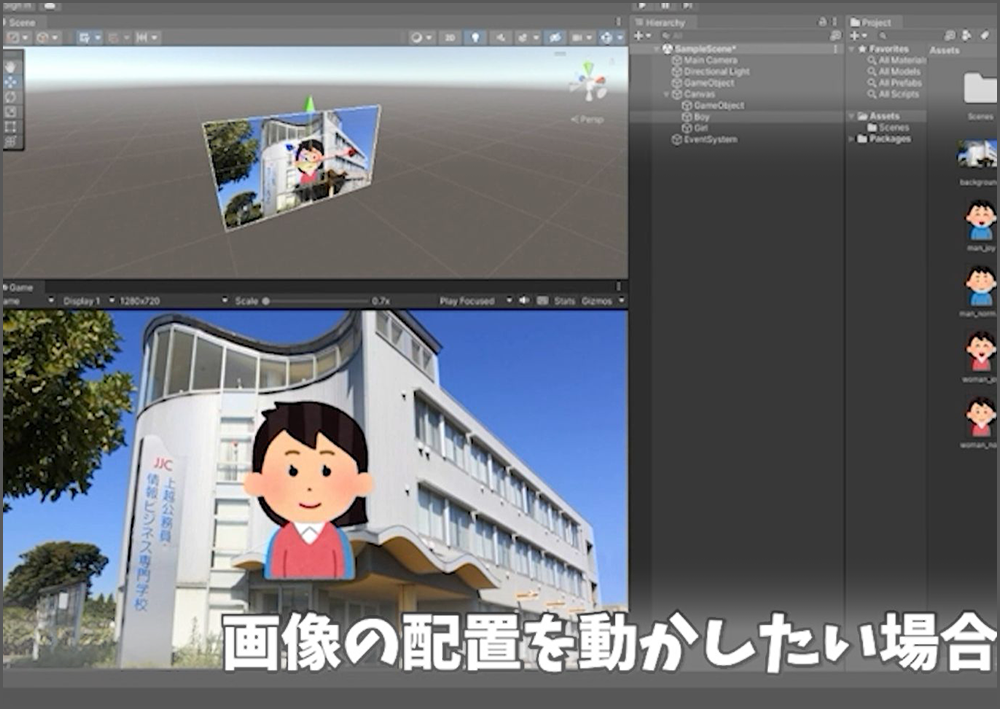Select Boy in the Hierarchy
1000x709 pixels.
[701, 117]
